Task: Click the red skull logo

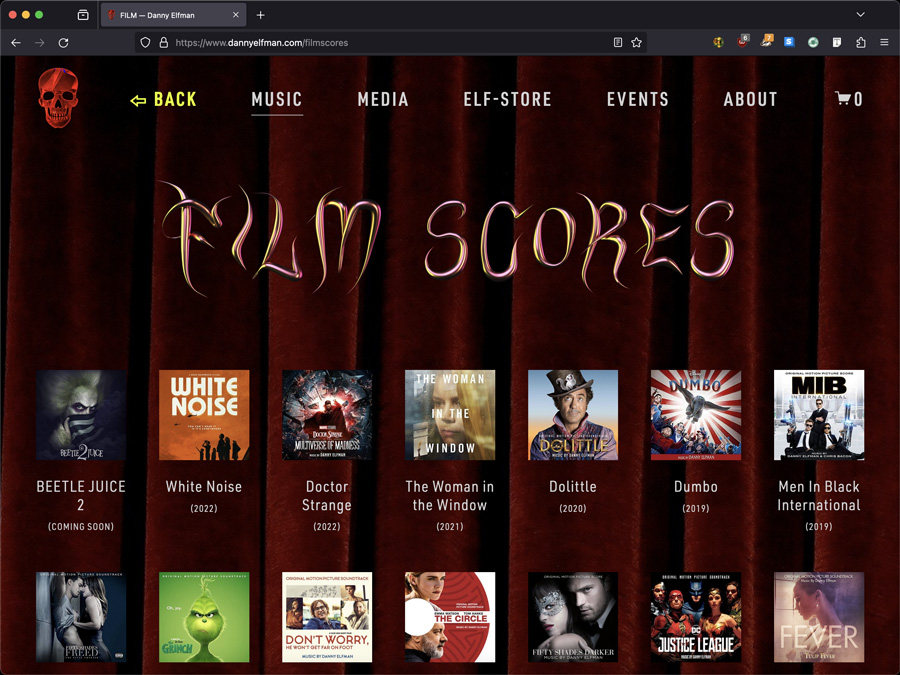Action: click(x=58, y=98)
